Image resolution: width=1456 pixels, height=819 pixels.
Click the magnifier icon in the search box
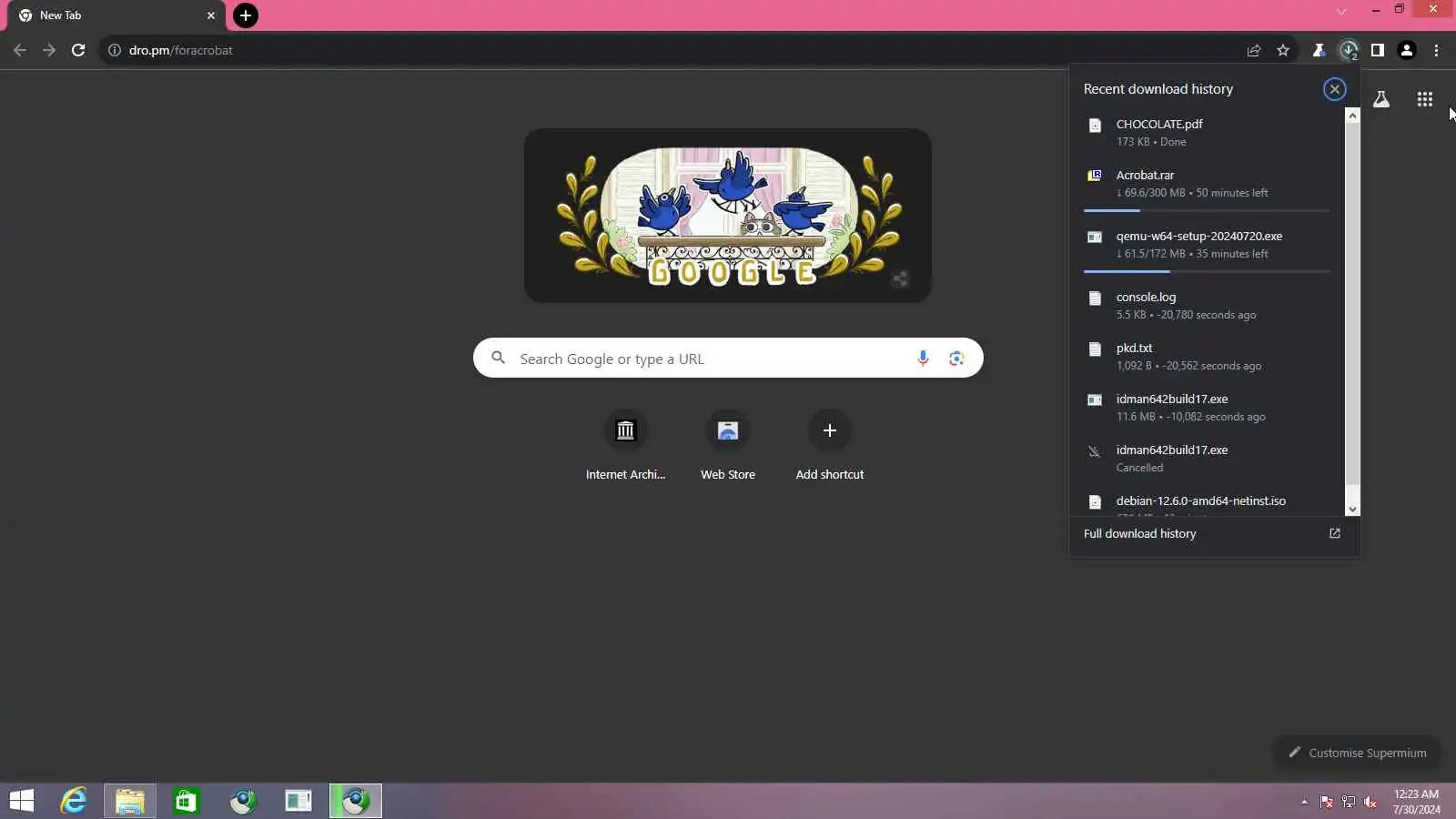click(x=498, y=359)
